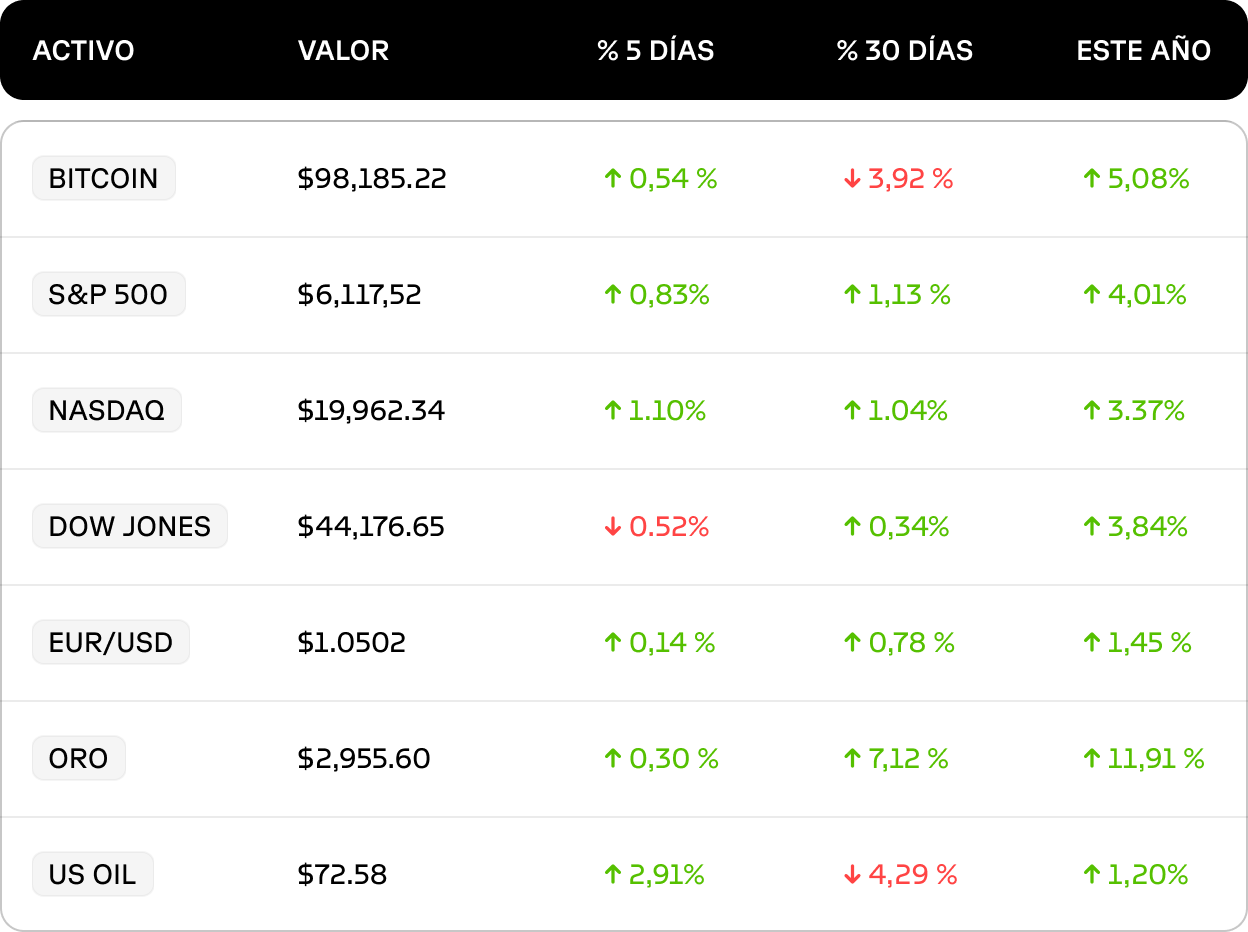Viewport: 1248px width, 932px height.
Task: Select the BITCOIN asset tag
Action: [x=104, y=178]
